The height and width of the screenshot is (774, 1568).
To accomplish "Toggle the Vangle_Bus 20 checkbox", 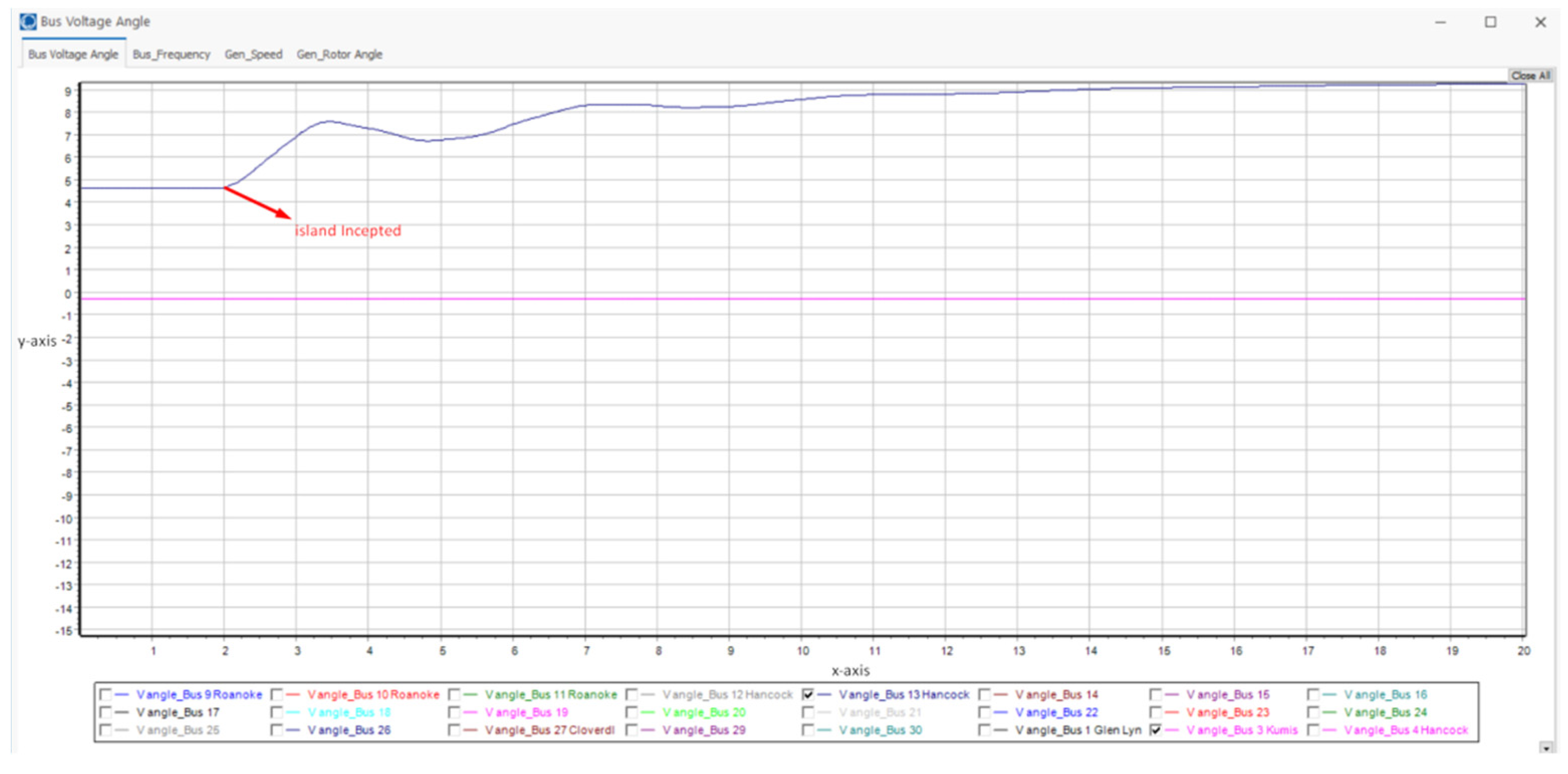I will pyautogui.click(x=631, y=712).
